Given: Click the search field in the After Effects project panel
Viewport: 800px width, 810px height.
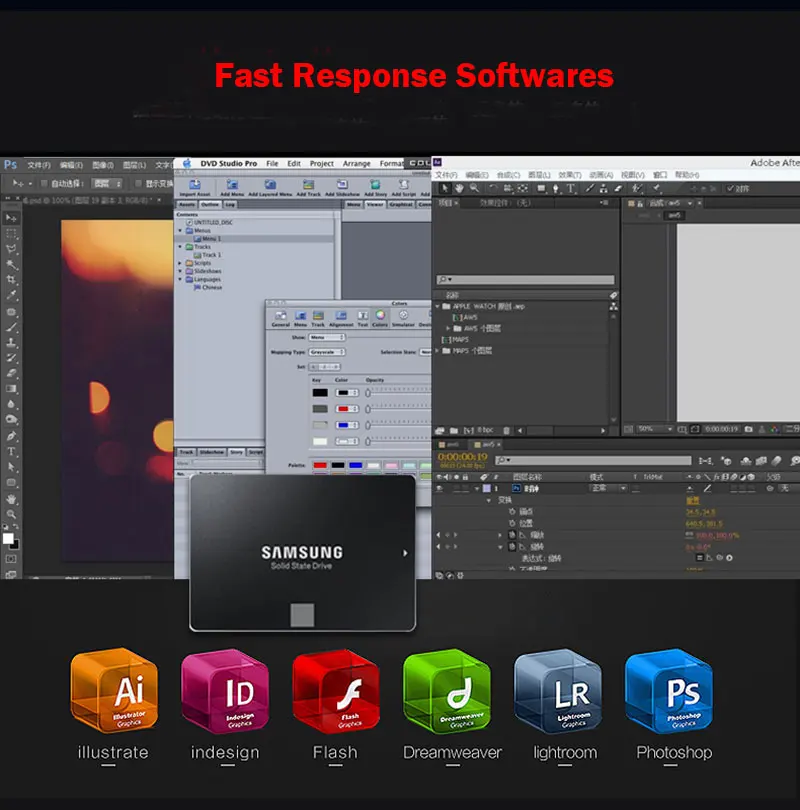Looking at the screenshot, I should click(x=525, y=279).
